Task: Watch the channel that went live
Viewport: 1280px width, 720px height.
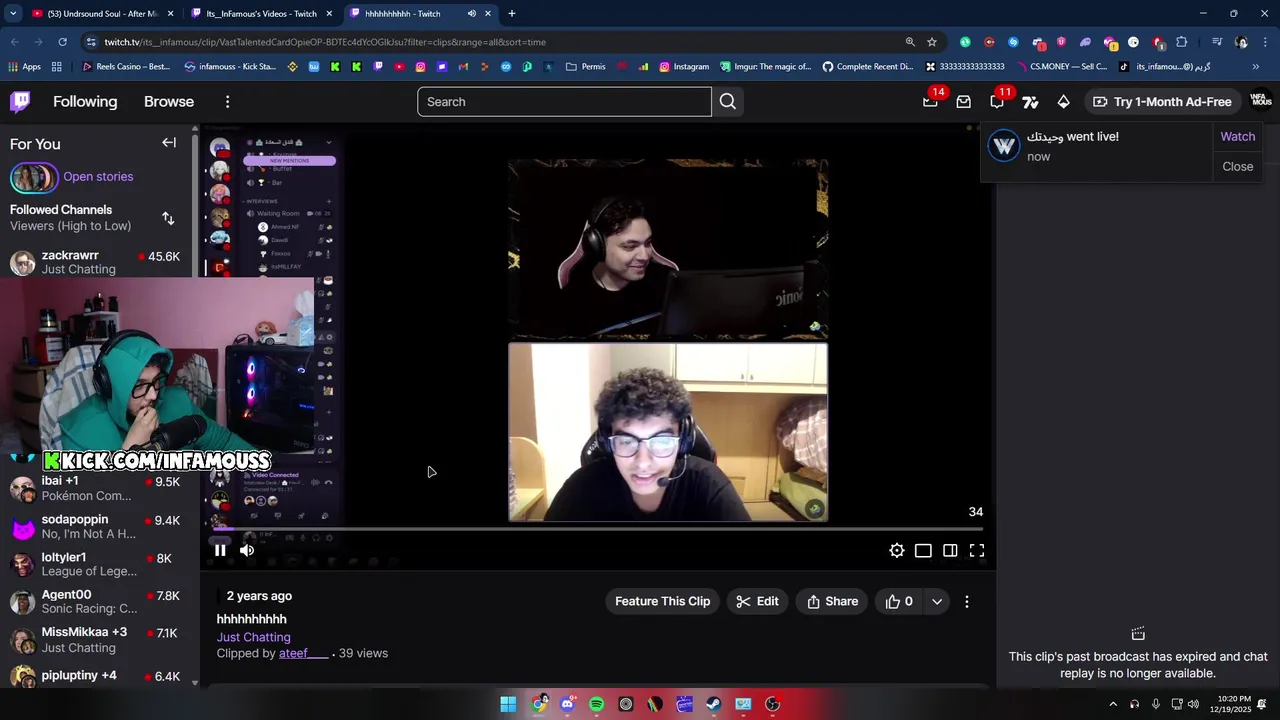Action: click(1237, 137)
